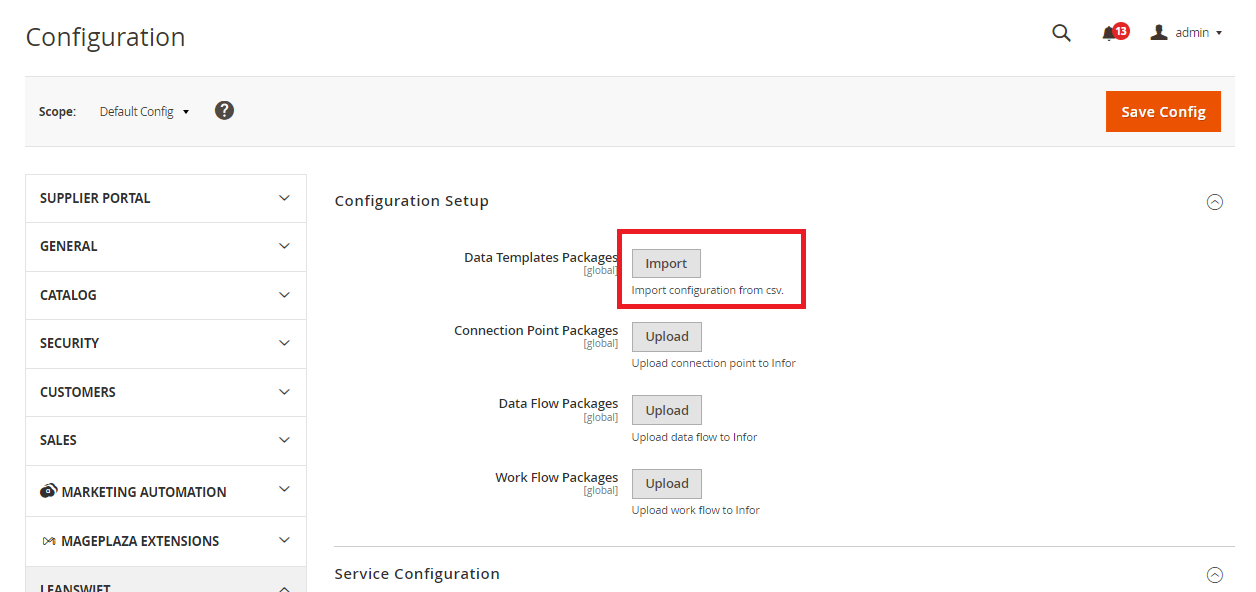
Task: Expand the Catalog settings section
Action: click(284, 295)
